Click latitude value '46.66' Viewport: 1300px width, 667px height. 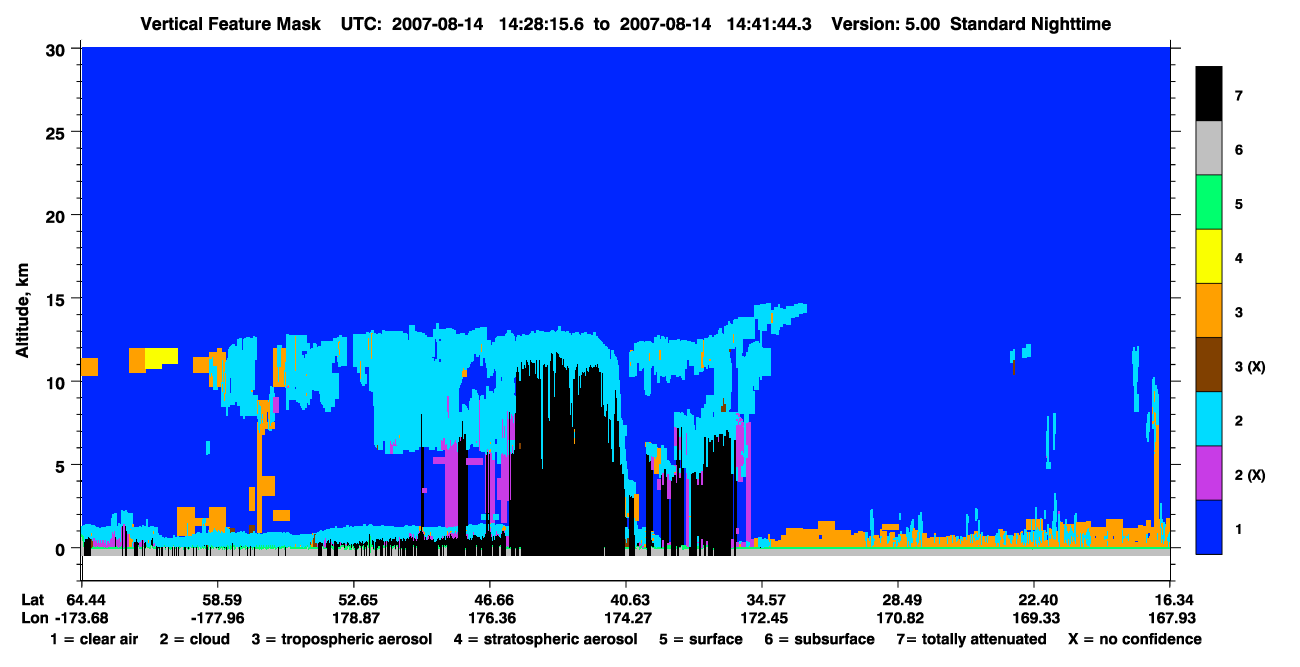click(x=490, y=599)
